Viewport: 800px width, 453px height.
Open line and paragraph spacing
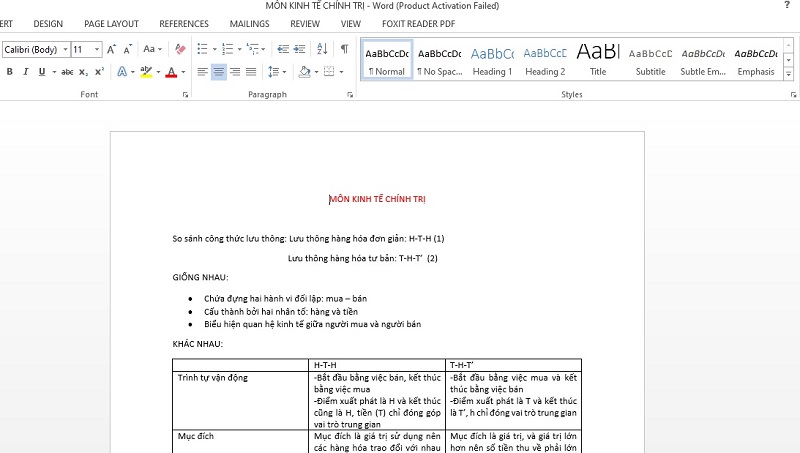pyautogui.click(x=273, y=72)
